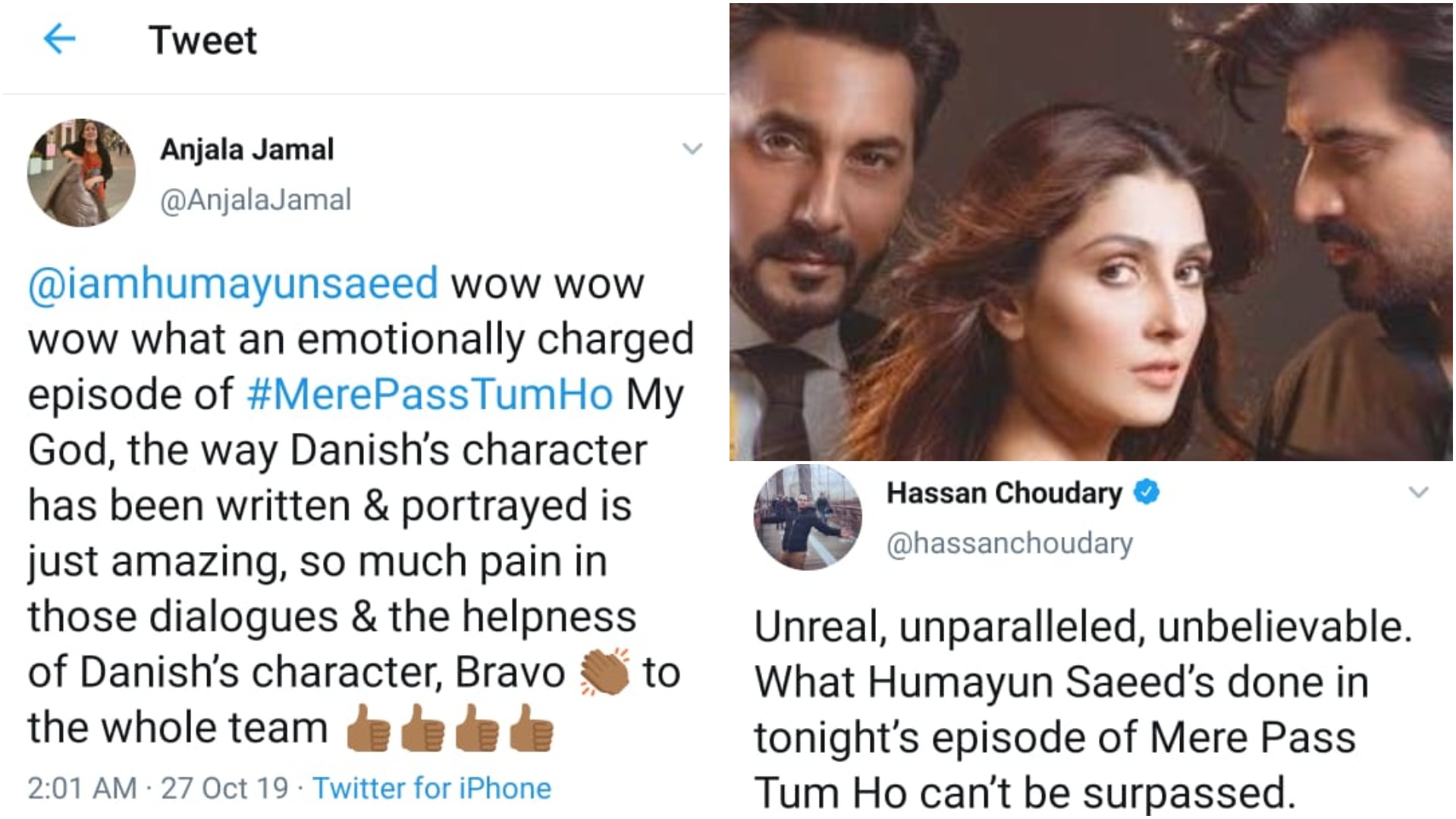Image resolution: width=1456 pixels, height=819 pixels.
Task: Click the second thumbs up emoji
Action: (x=422, y=728)
